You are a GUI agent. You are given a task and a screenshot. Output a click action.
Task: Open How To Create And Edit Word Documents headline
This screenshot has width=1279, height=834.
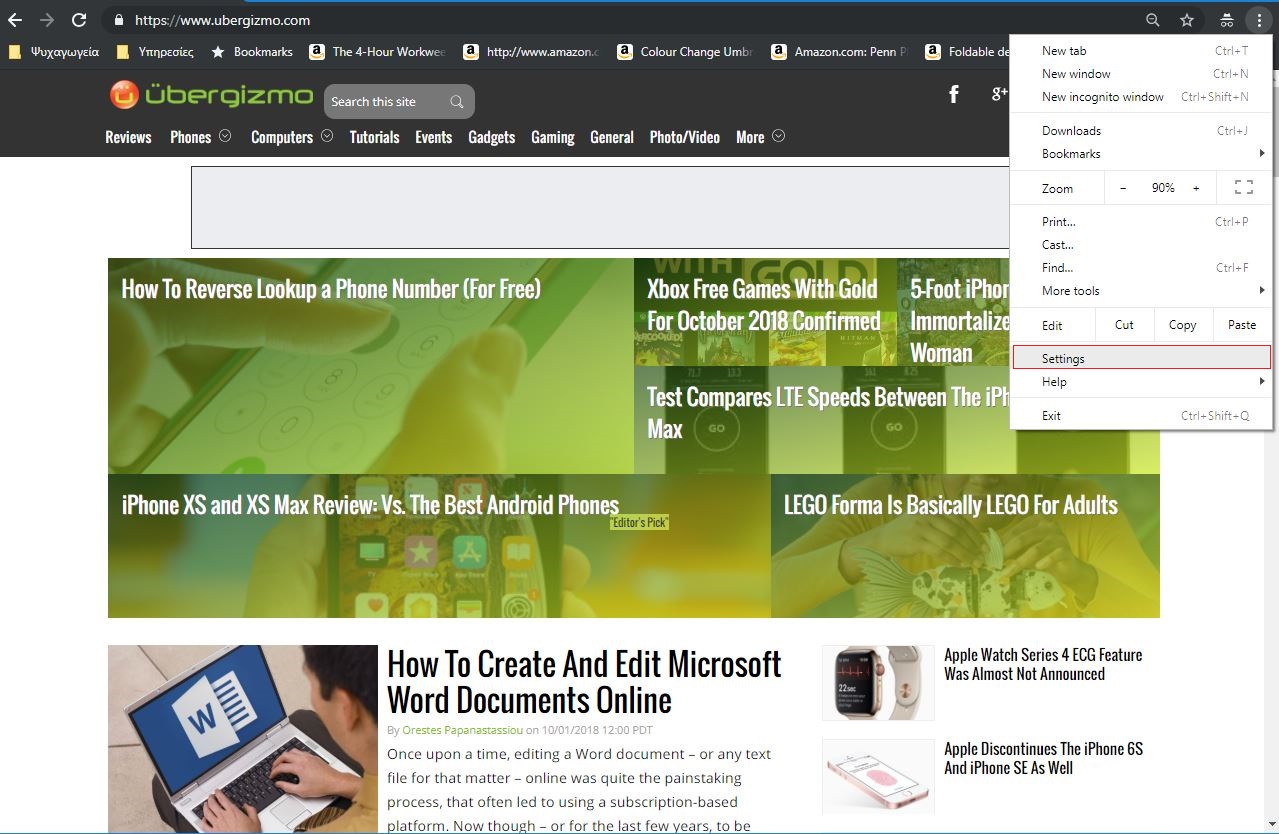584,681
